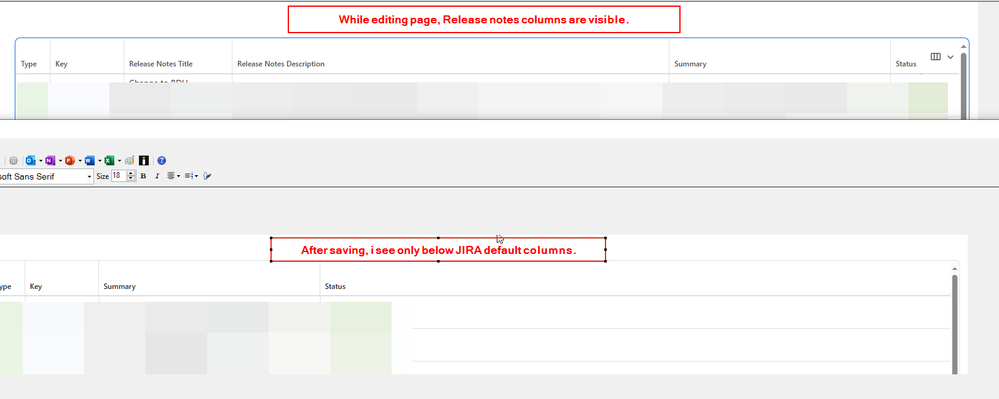Click the text effects icon after alignment
This screenshot has height=399, width=999.
pyautogui.click(x=207, y=176)
